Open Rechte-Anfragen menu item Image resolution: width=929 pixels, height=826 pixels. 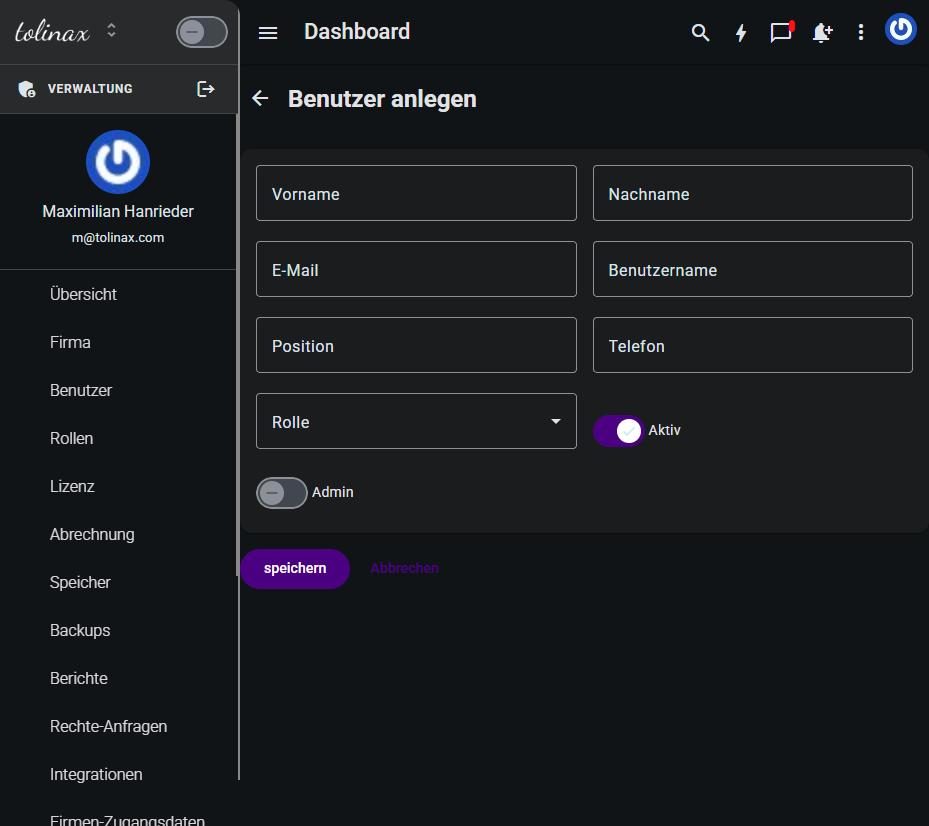[108, 726]
